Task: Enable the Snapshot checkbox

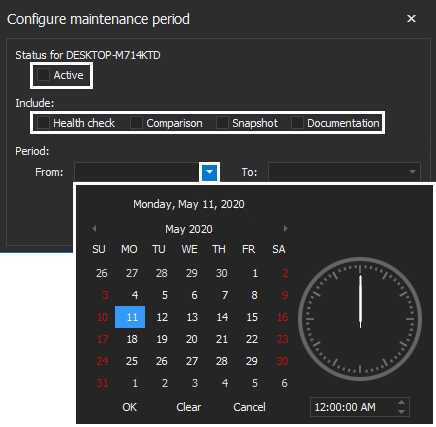Action: 222,123
